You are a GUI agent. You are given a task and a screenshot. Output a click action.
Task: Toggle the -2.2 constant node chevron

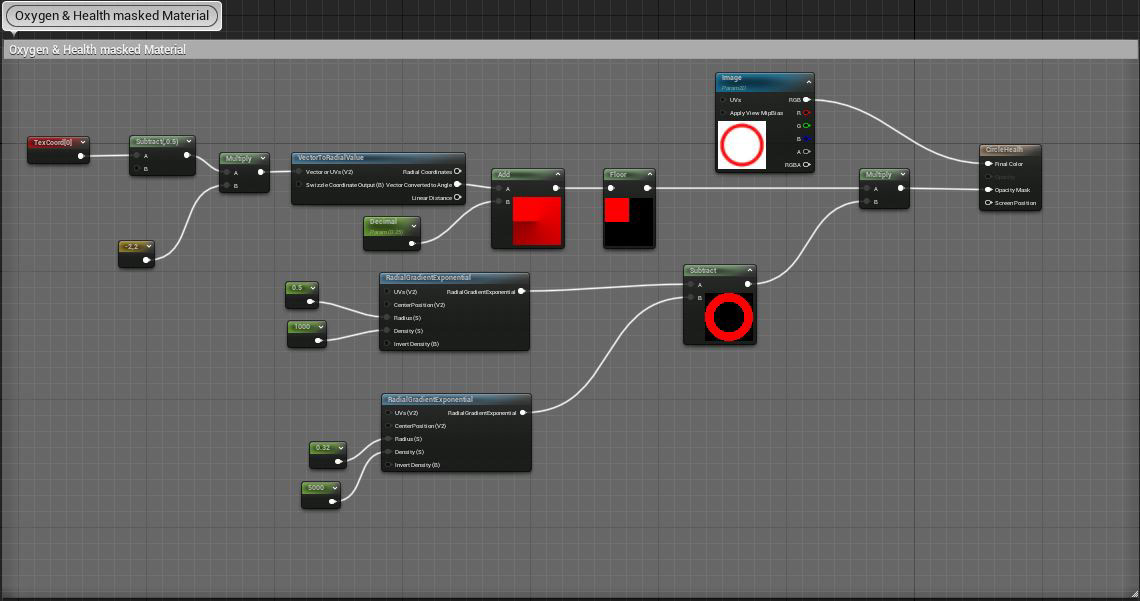(148, 246)
